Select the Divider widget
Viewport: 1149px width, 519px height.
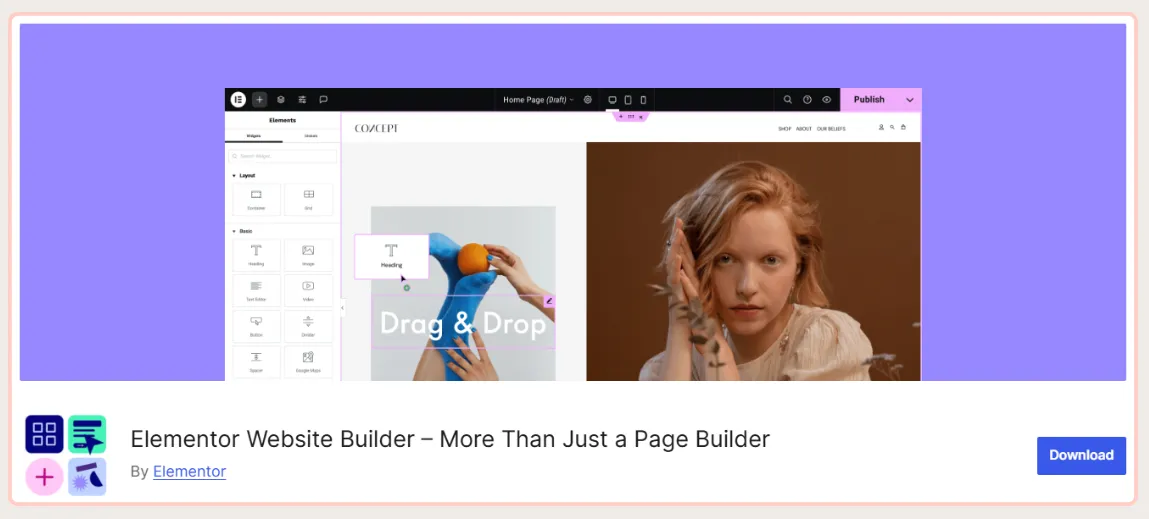(309, 326)
